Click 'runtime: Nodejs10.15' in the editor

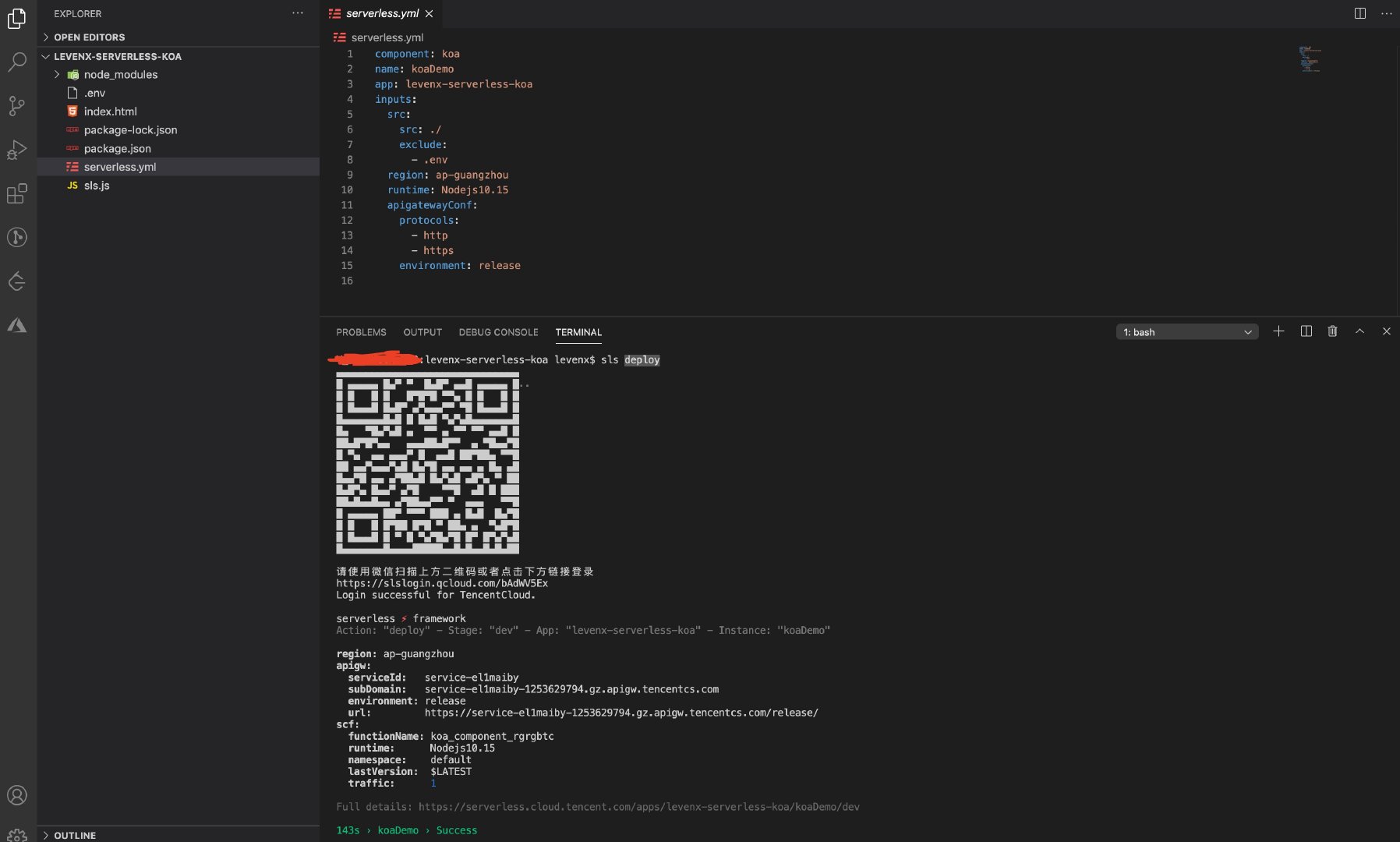point(447,189)
